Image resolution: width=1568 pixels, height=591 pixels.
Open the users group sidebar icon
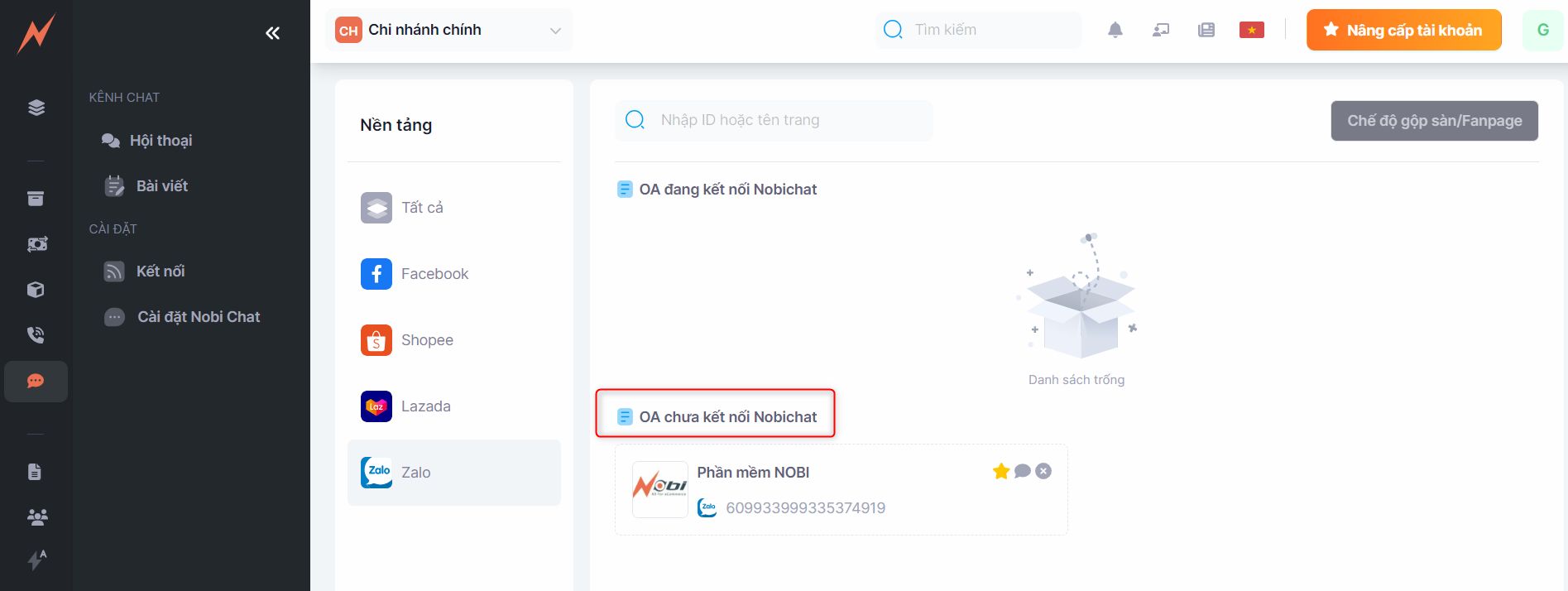[37, 517]
